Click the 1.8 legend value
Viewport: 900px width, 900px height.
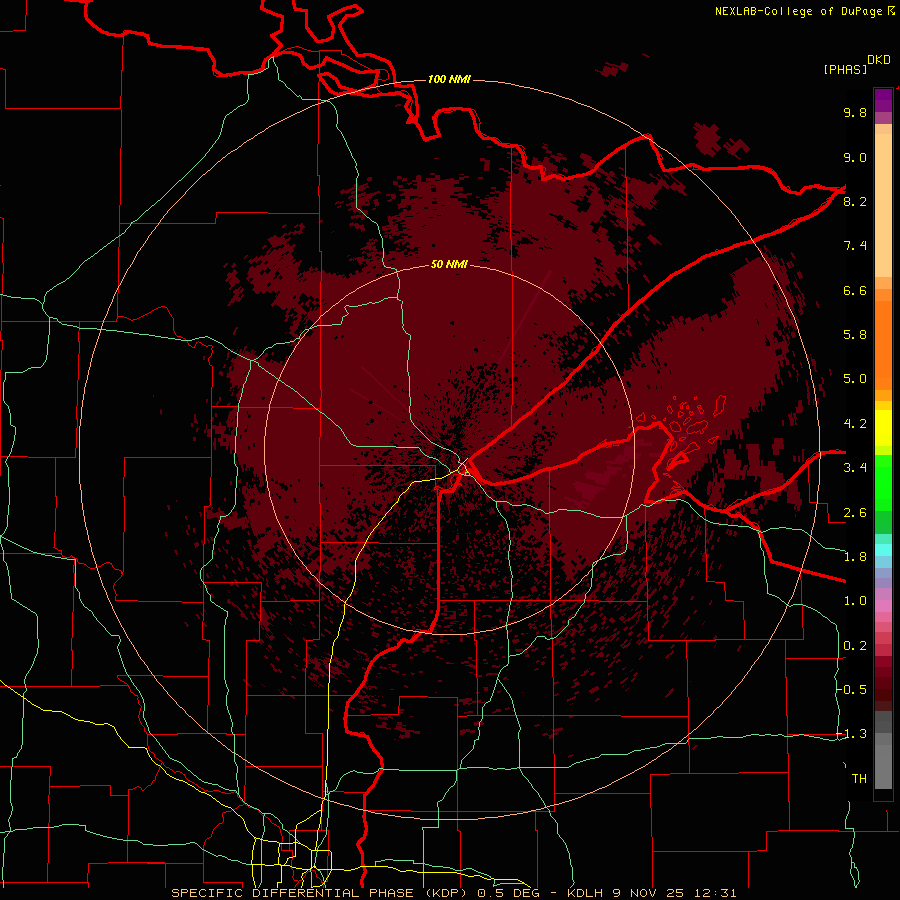[855, 557]
